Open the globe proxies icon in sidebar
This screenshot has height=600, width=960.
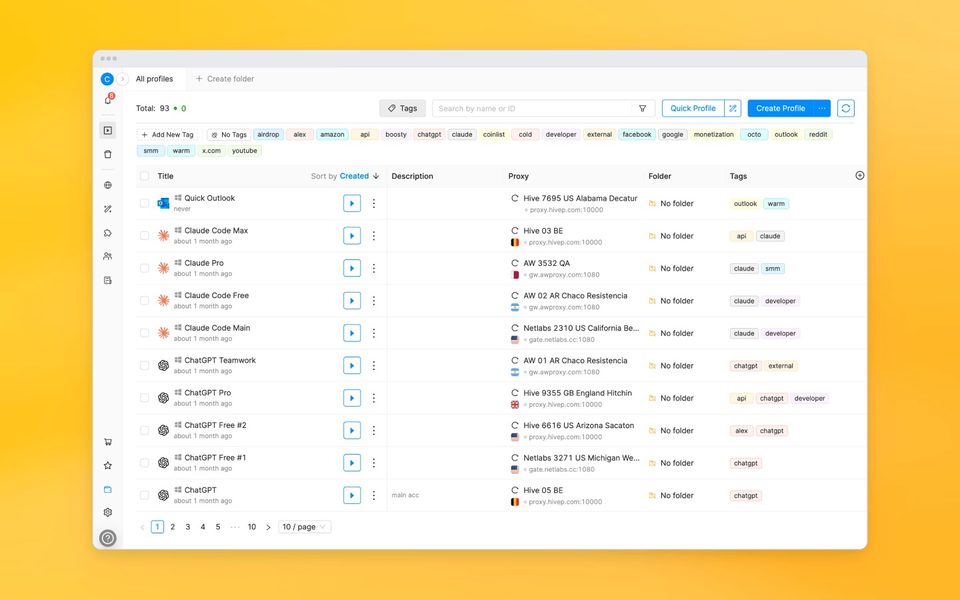pos(108,185)
